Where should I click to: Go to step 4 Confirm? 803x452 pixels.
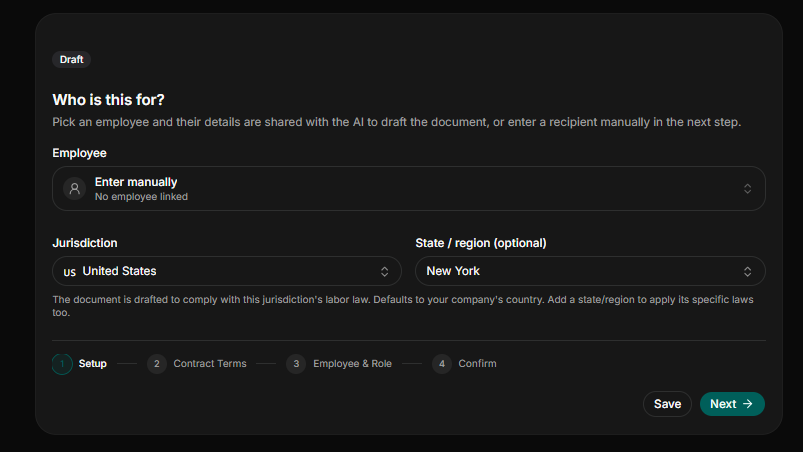point(464,364)
